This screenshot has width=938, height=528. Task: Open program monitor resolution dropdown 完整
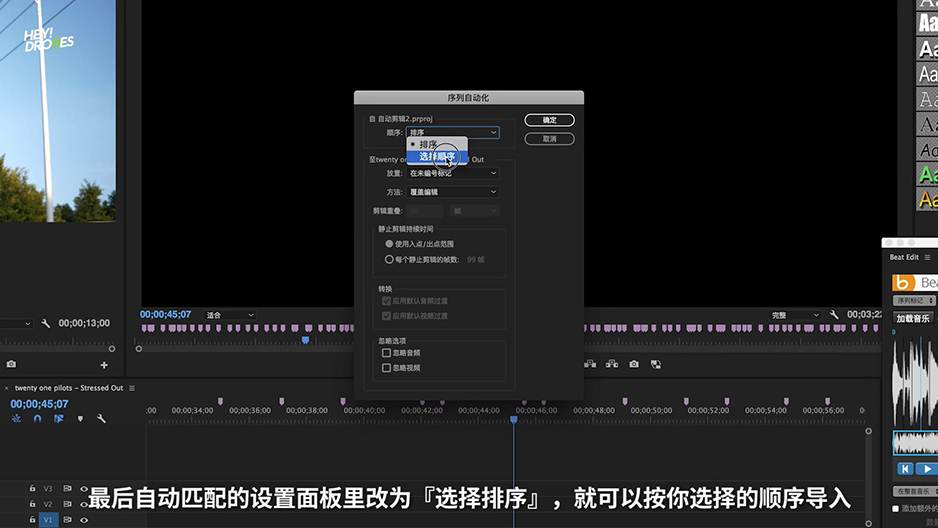coord(795,315)
